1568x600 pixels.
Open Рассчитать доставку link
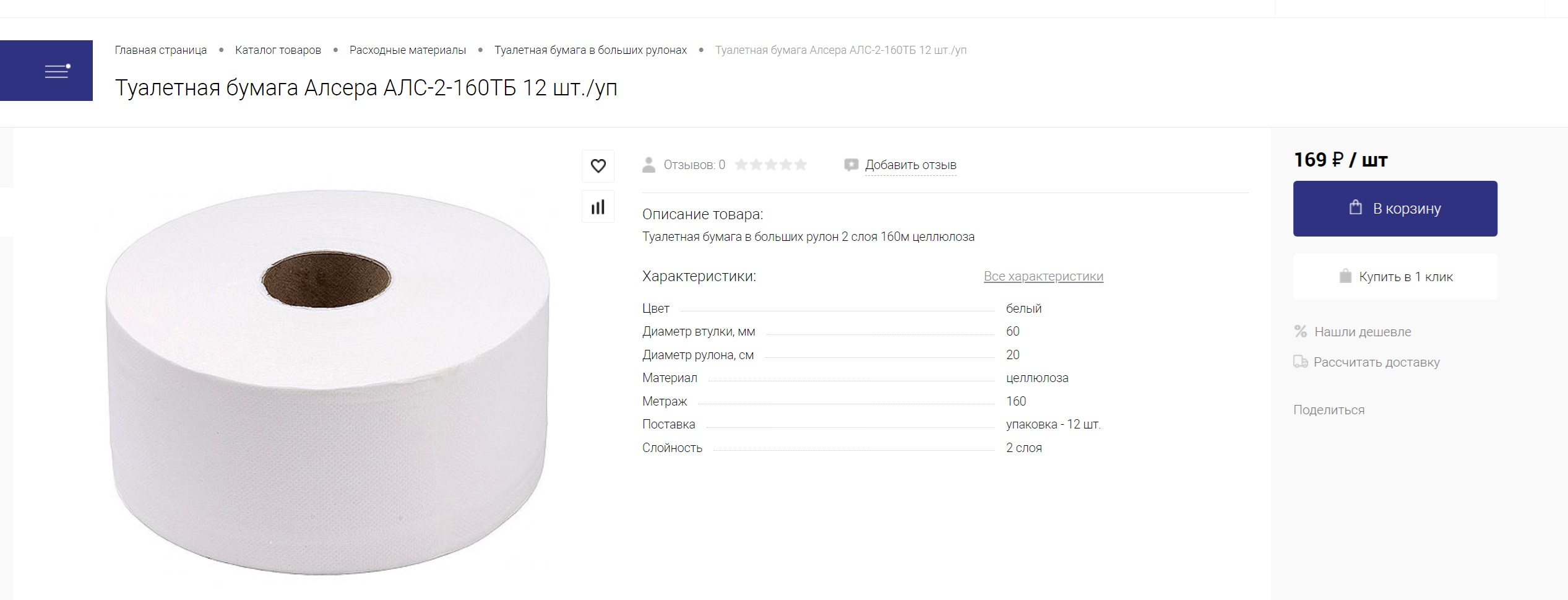click(1376, 362)
